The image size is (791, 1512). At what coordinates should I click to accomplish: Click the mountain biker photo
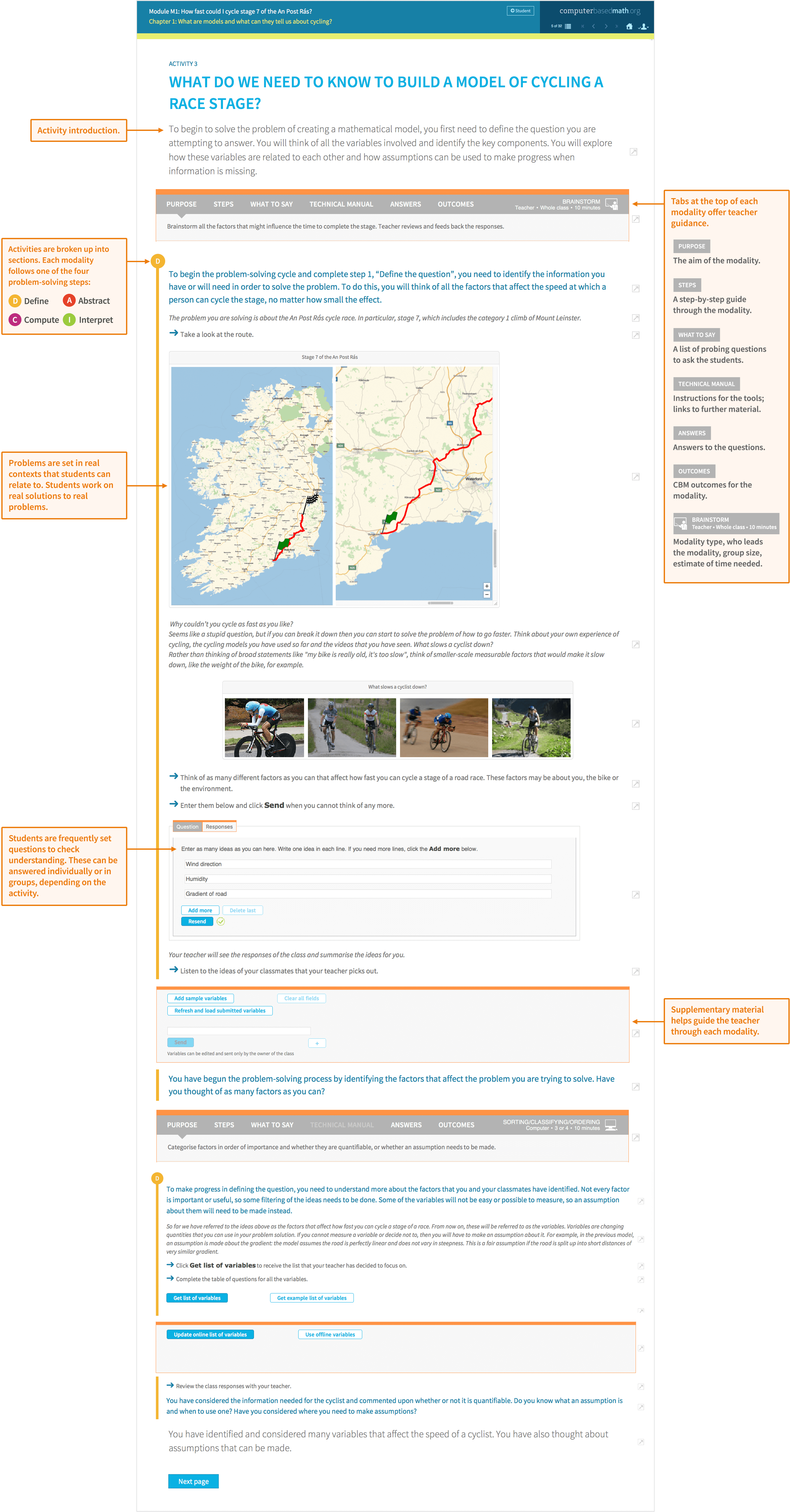[531, 727]
